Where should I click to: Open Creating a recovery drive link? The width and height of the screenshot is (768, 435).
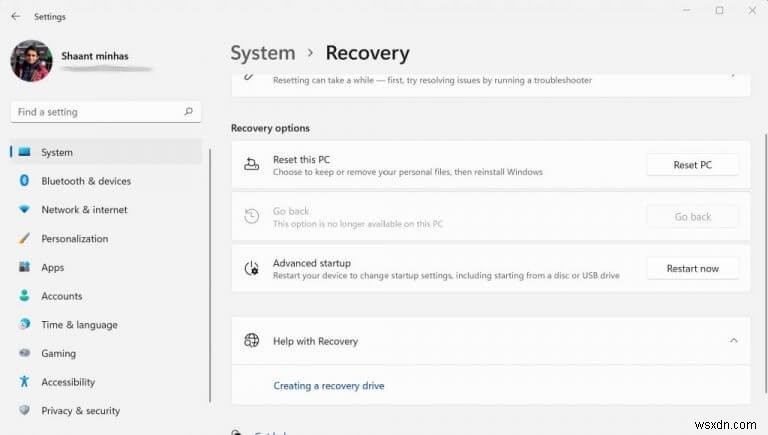[x=329, y=386]
